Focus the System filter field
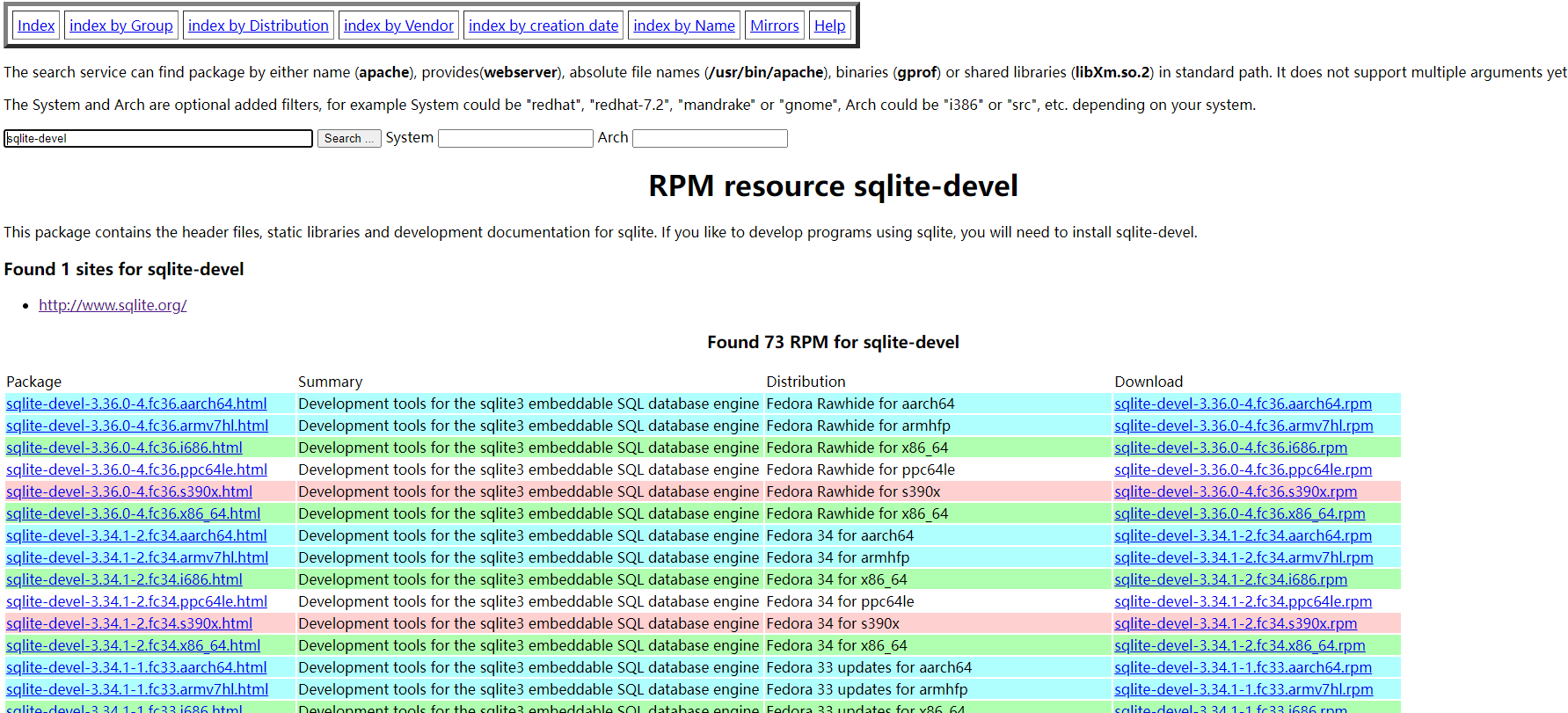The height and width of the screenshot is (713, 1568). pyautogui.click(x=515, y=138)
